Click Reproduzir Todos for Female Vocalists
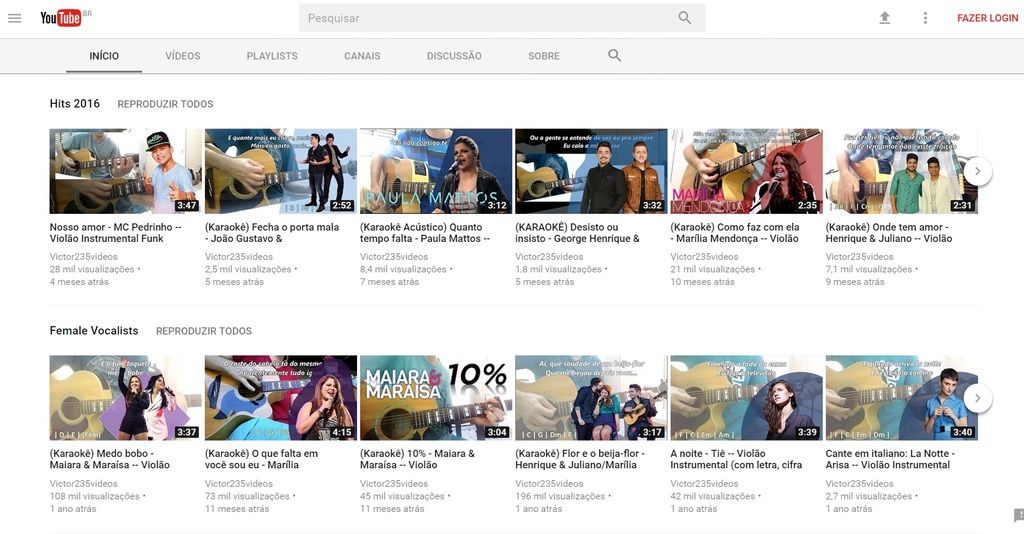 click(x=204, y=331)
